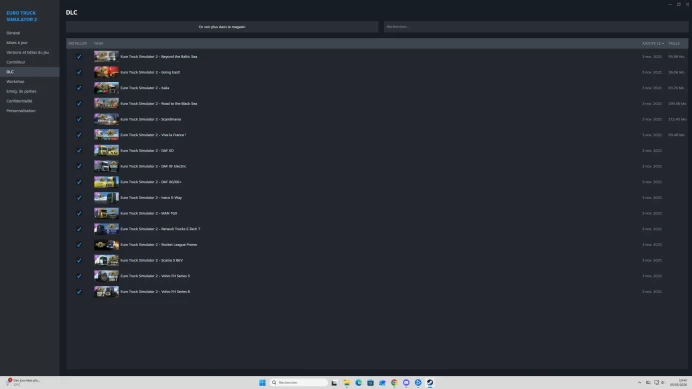Select the Volvo FH Series 5 thumbnail
692x389 pixels.
pyautogui.click(x=106, y=276)
